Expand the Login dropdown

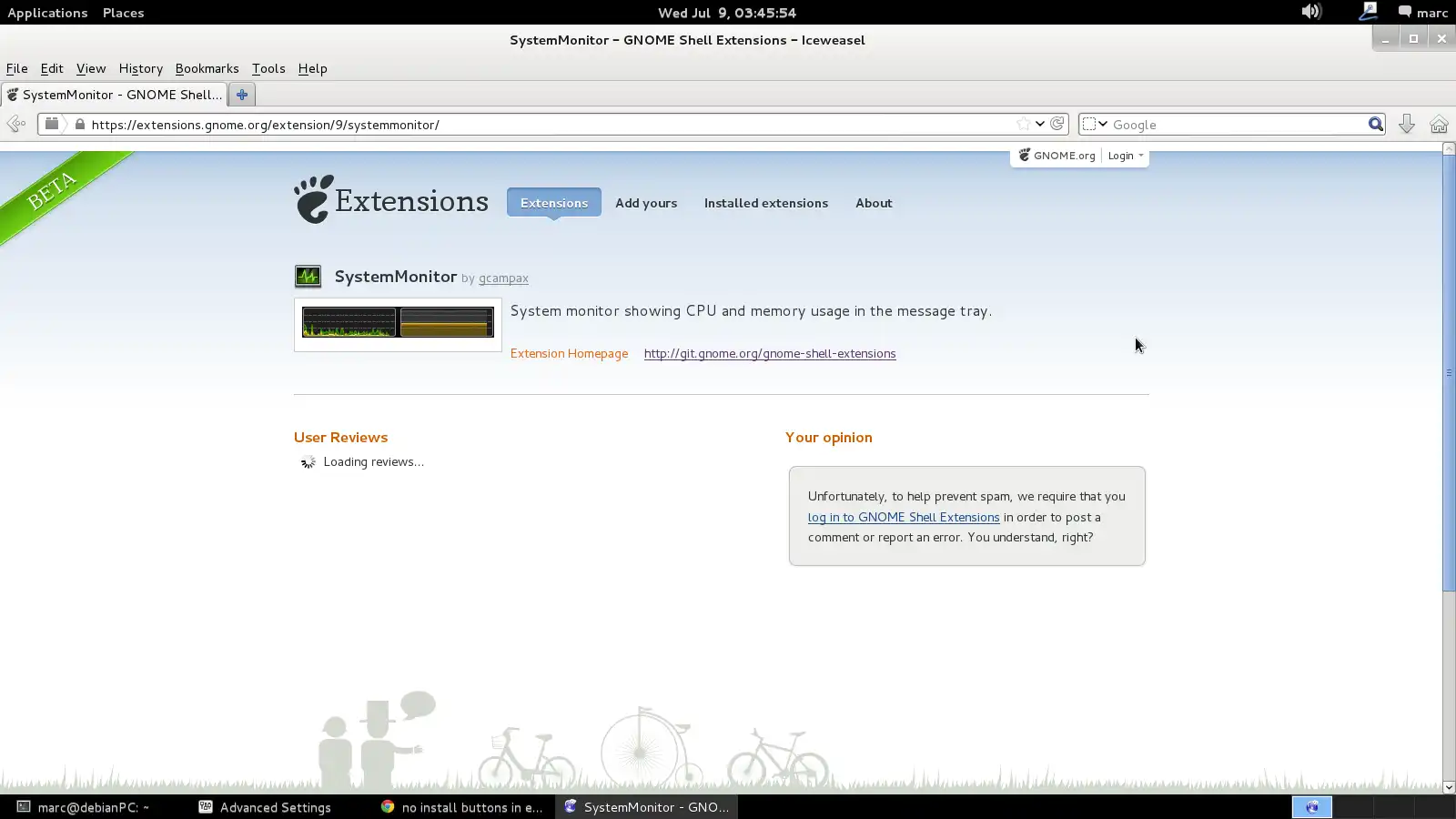tap(1126, 156)
